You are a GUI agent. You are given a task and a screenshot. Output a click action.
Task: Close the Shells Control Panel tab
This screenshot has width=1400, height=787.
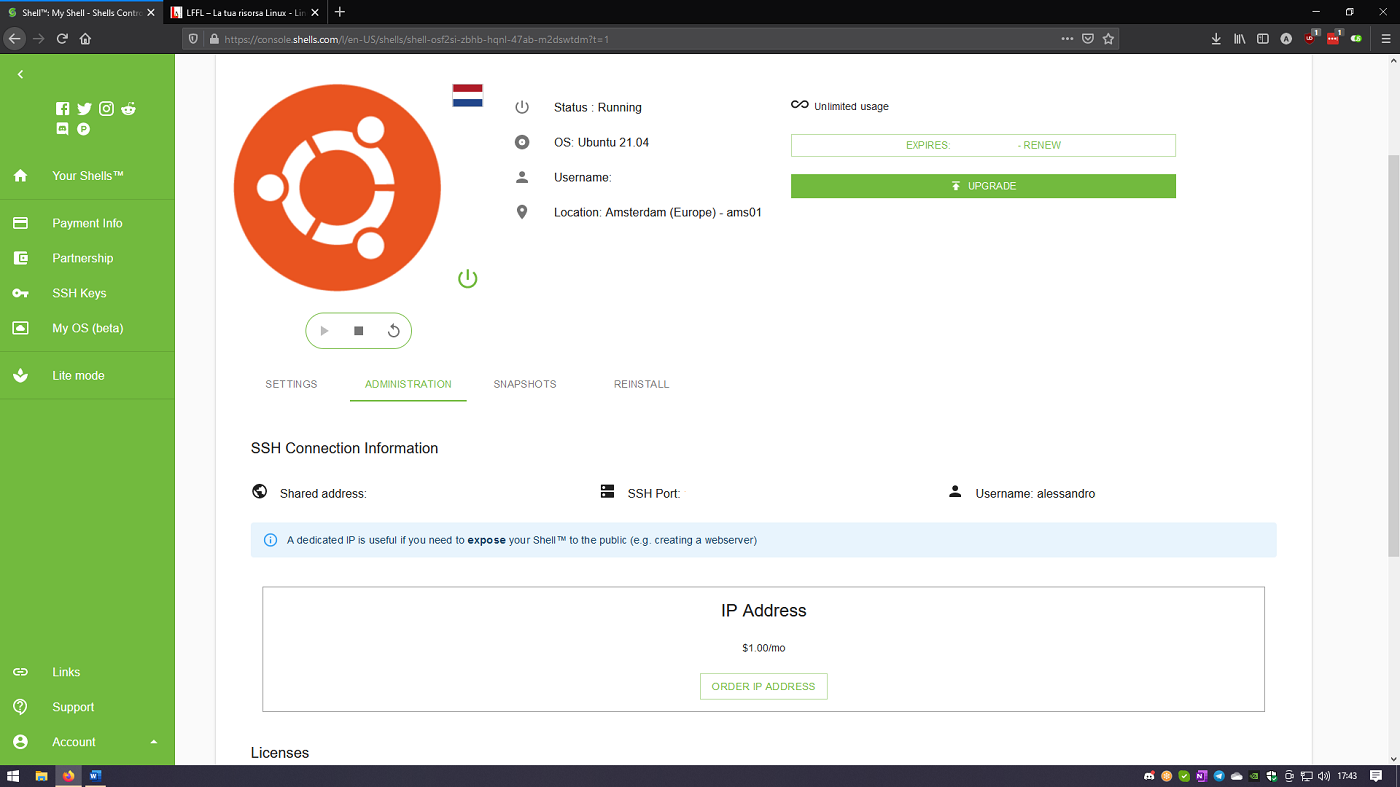click(152, 12)
